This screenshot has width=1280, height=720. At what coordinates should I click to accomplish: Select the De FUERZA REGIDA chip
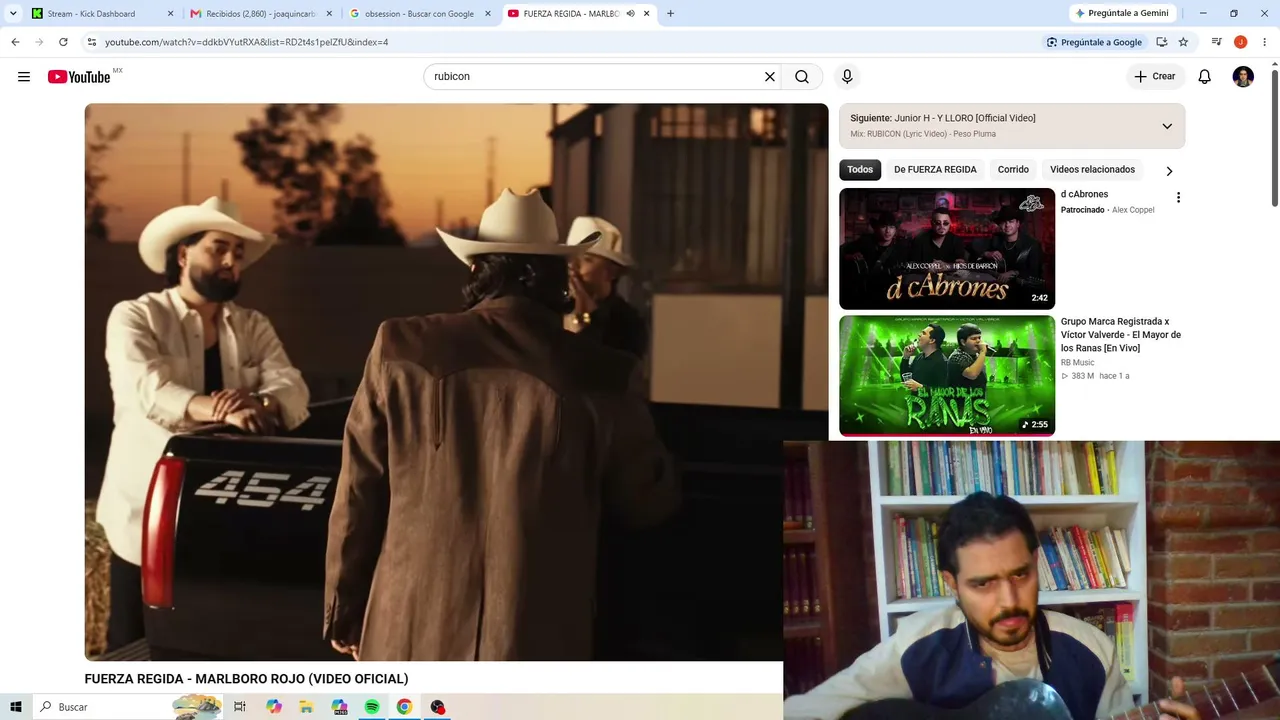click(935, 170)
